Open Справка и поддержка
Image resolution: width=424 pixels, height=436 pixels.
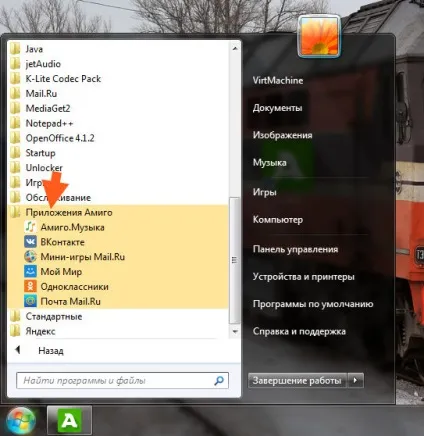coord(299,331)
